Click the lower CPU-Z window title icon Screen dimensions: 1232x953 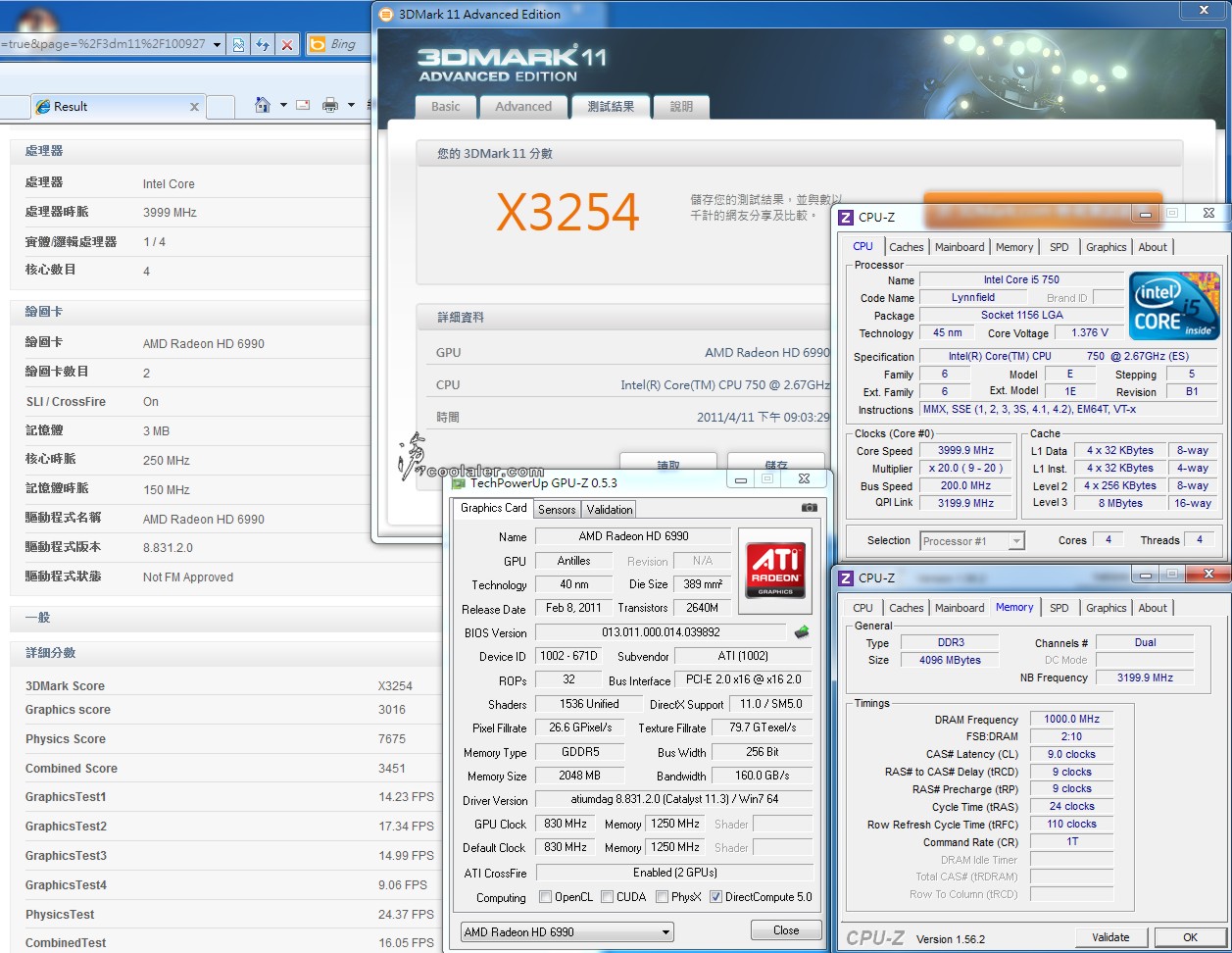coord(846,577)
